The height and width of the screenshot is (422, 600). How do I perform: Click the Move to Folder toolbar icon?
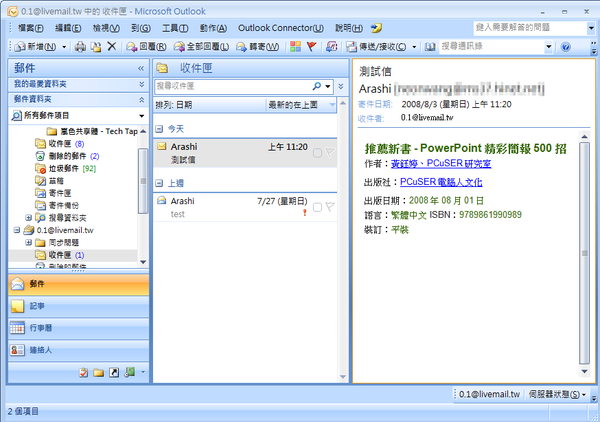pos(96,47)
